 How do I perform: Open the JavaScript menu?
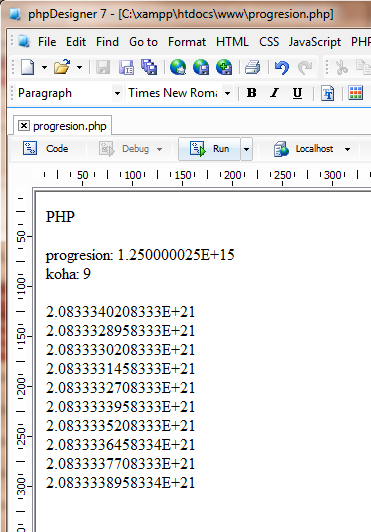[x=315, y=42]
